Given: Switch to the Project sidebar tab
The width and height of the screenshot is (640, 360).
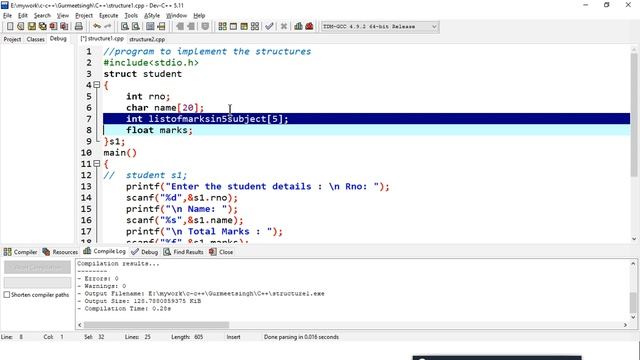Looking at the screenshot, I should point(12,39).
